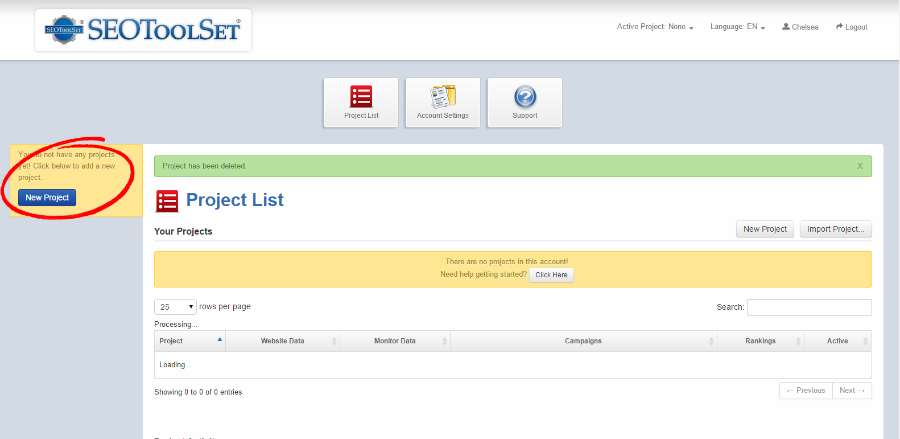Click blue New Project button in sidebar

click(x=47, y=197)
